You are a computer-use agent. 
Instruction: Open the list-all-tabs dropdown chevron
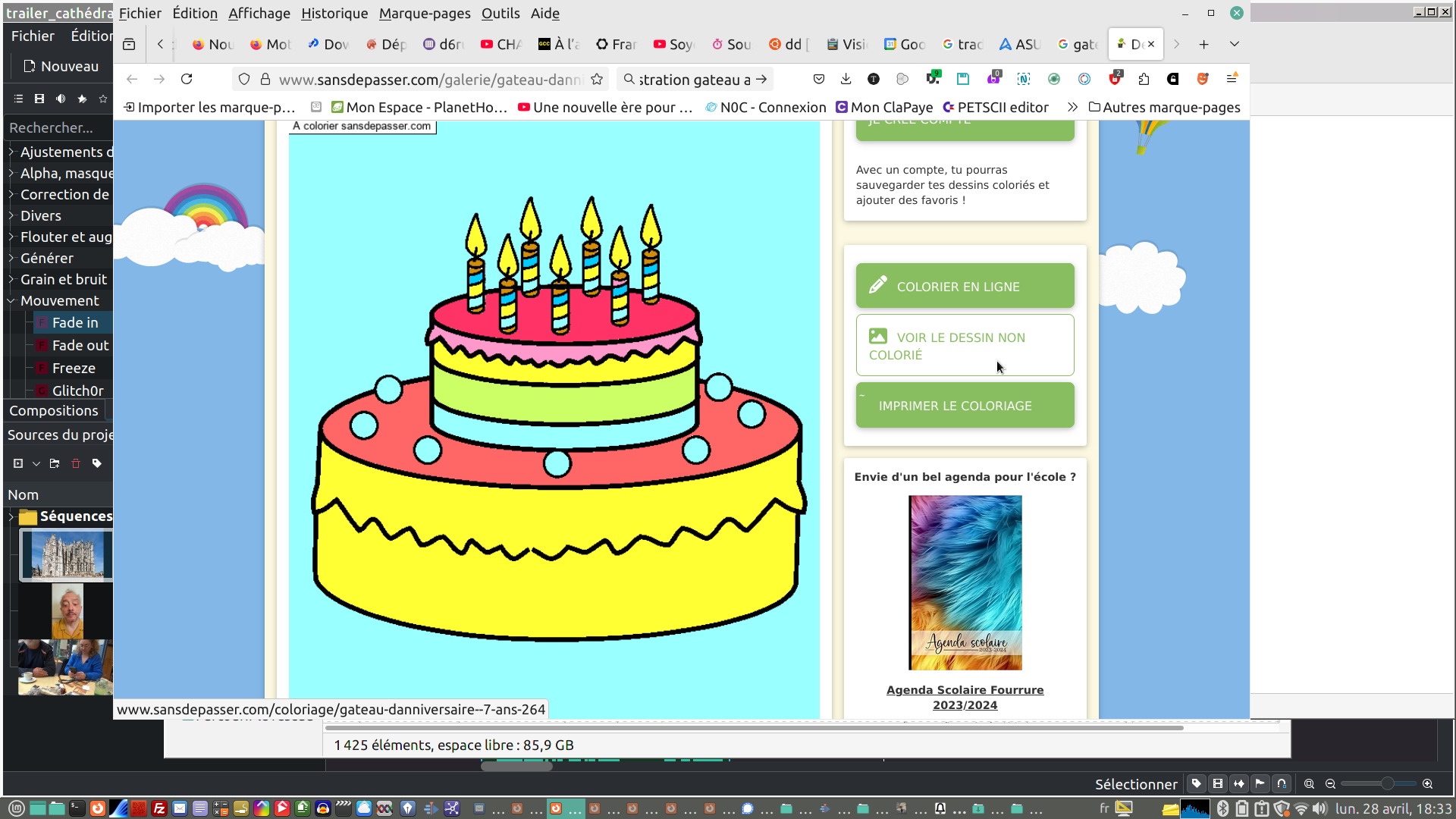click(1234, 44)
